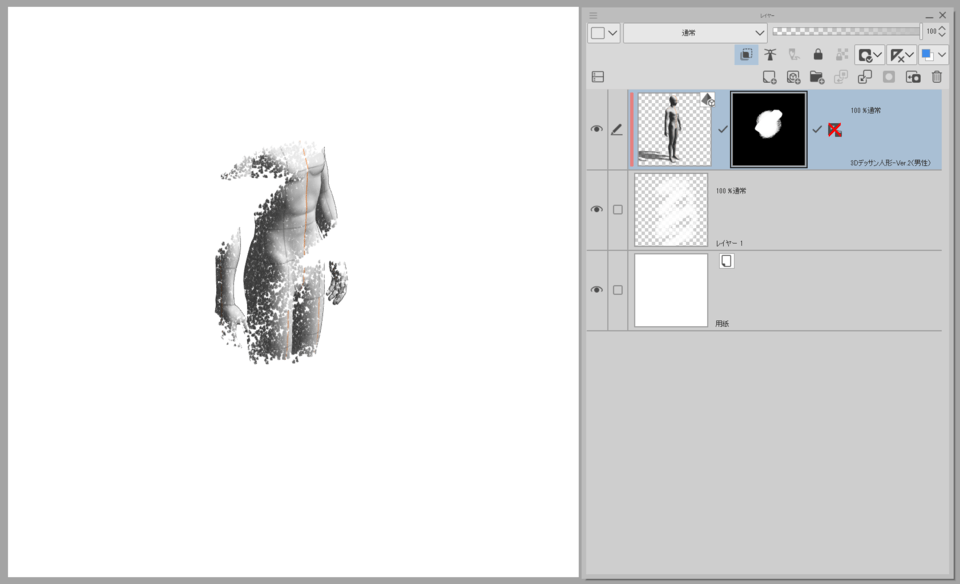Screen dimensions: 960x584
Task: Hide the 3Dデッサン人形-Ver.2(男性) layer
Action: pos(599,130)
